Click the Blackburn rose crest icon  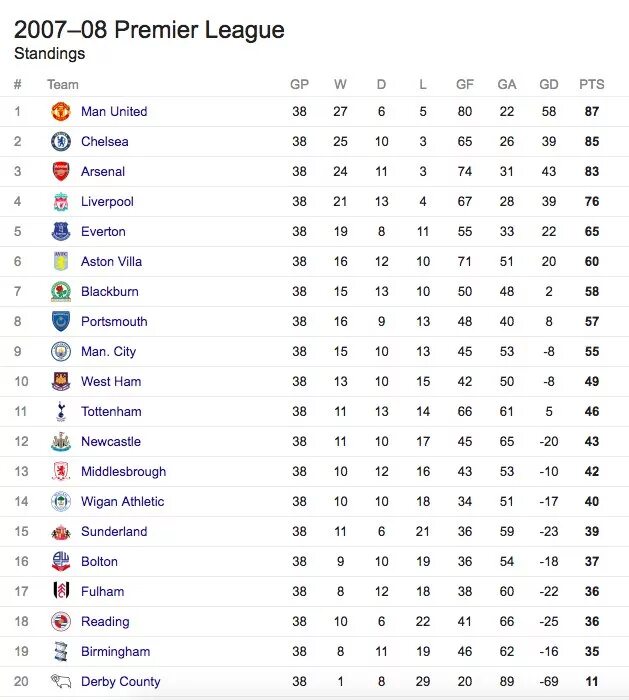pos(61,292)
